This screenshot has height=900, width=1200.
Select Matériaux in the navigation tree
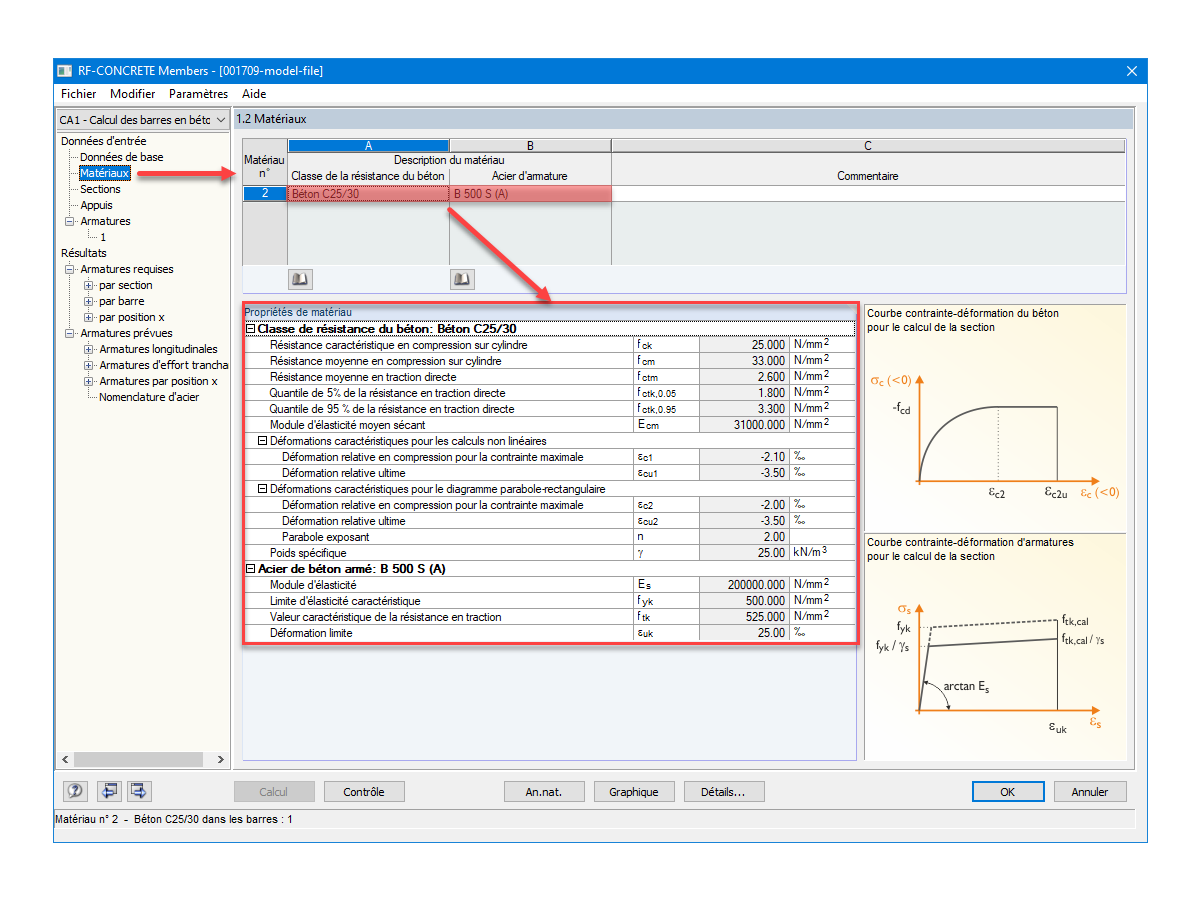pyautogui.click(x=105, y=173)
